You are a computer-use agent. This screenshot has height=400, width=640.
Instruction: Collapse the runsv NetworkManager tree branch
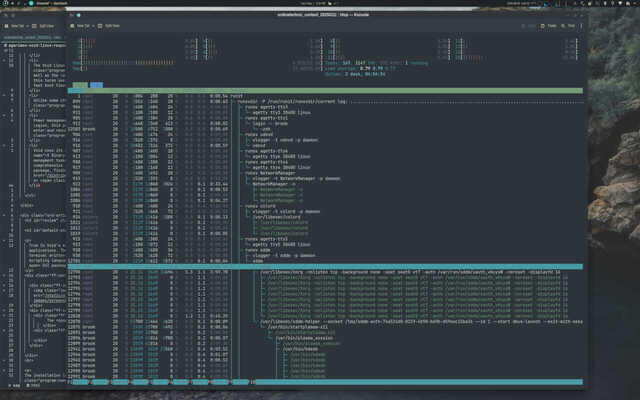click(272, 173)
